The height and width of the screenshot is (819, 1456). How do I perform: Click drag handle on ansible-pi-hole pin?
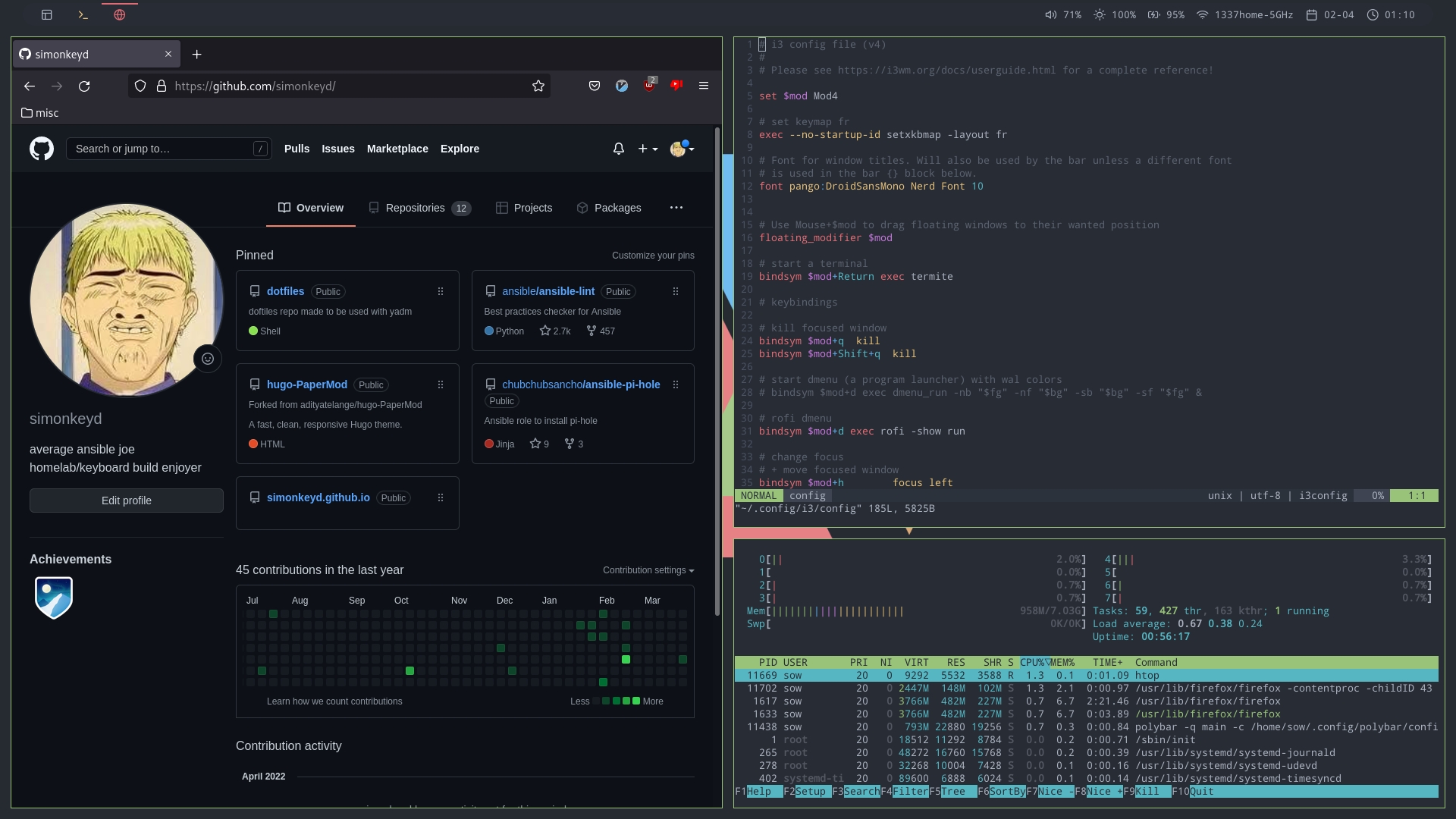676,385
